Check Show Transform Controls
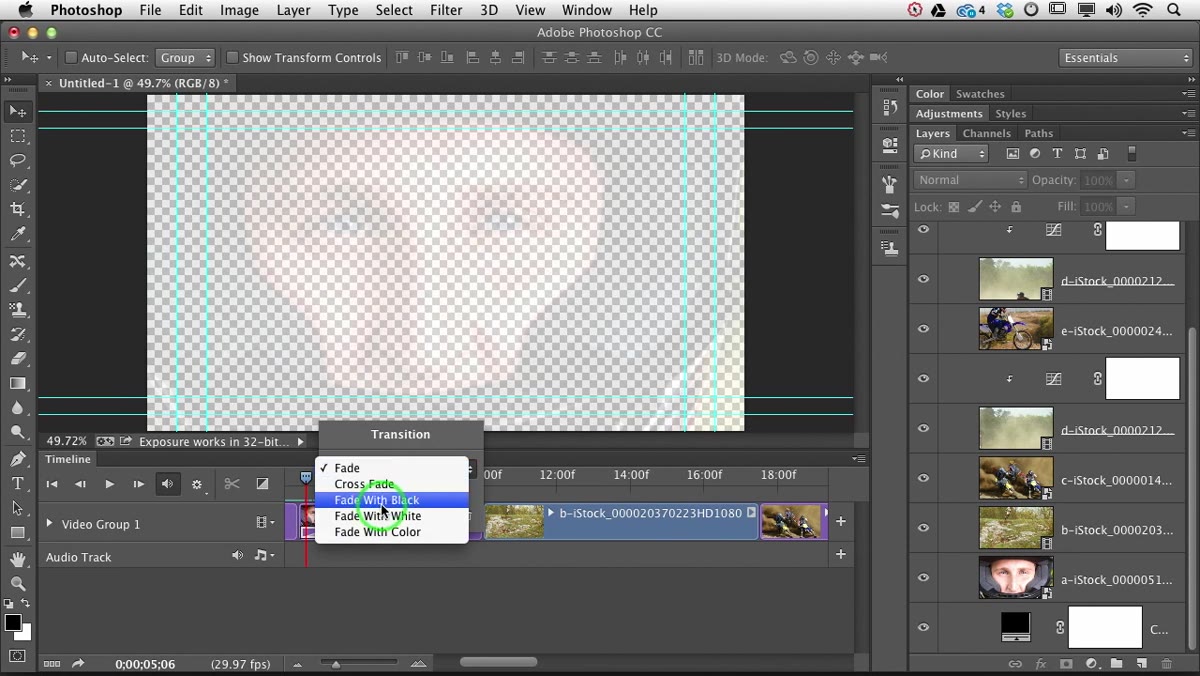The height and width of the screenshot is (676, 1200). click(232, 58)
